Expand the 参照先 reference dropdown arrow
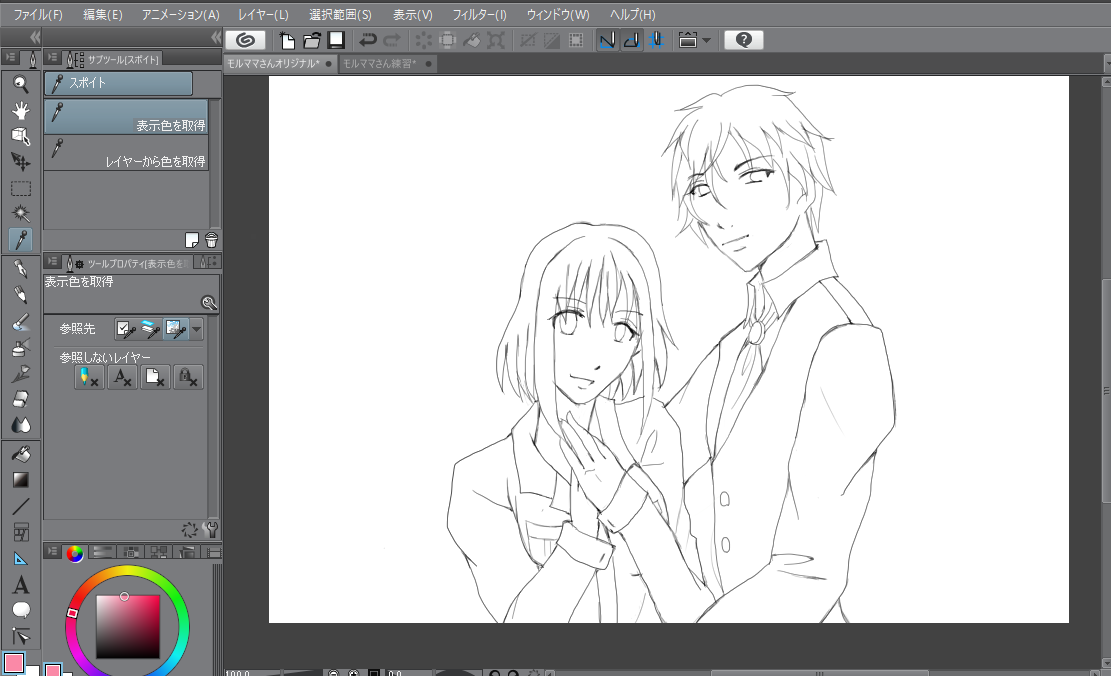Screen dimensions: 1111x676 click(196, 329)
